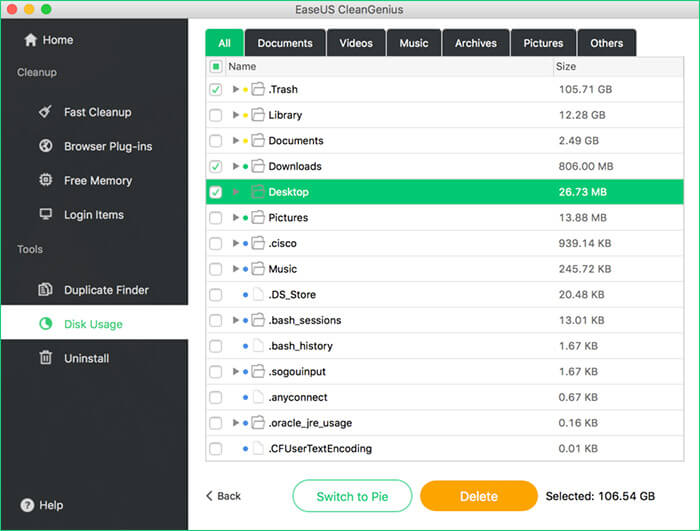The height and width of the screenshot is (531, 700).
Task: Click the Library folder icon
Action: [258, 115]
